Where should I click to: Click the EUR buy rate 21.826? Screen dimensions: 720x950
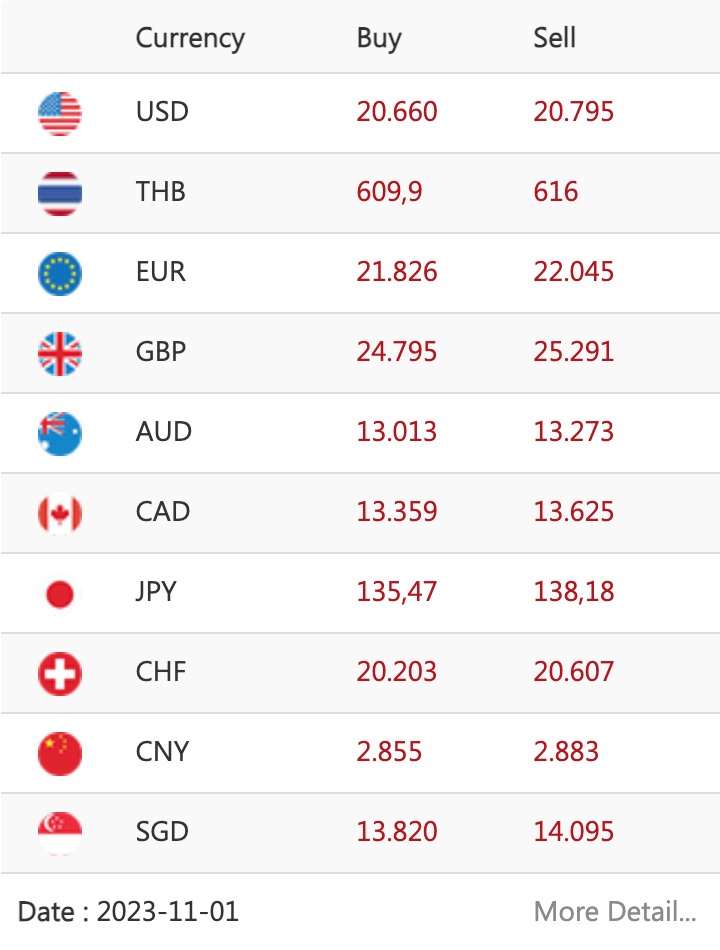[x=396, y=271]
